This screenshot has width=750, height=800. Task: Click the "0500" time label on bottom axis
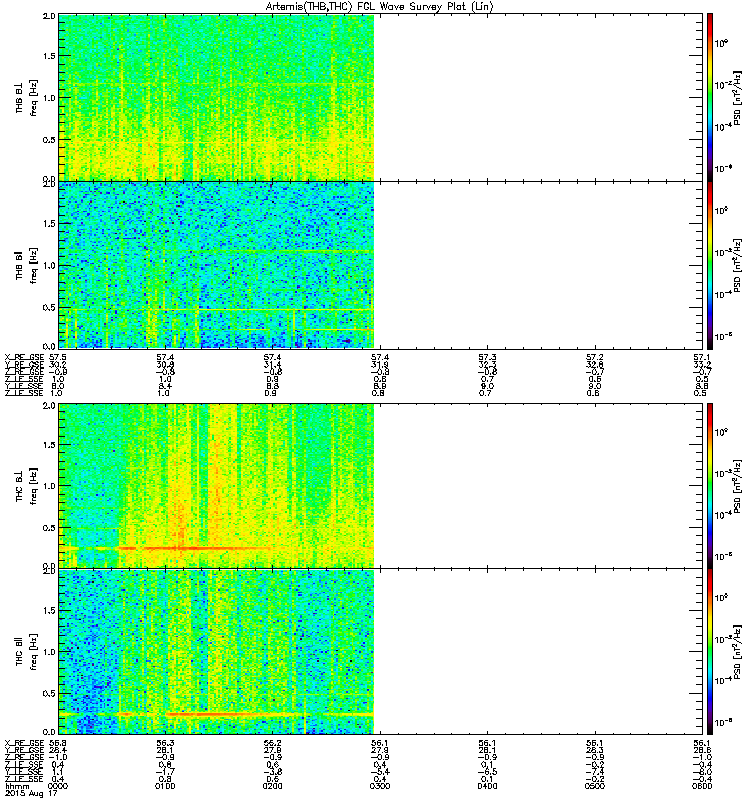point(595,786)
